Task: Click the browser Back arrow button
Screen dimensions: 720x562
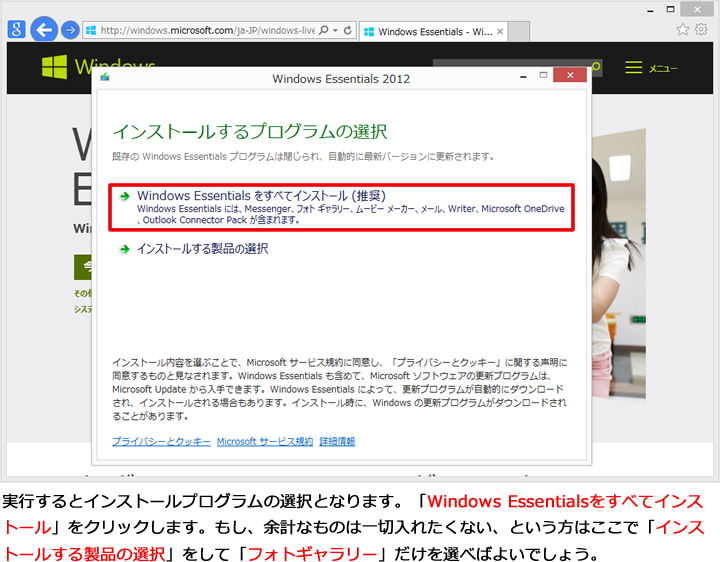Action: [44, 30]
